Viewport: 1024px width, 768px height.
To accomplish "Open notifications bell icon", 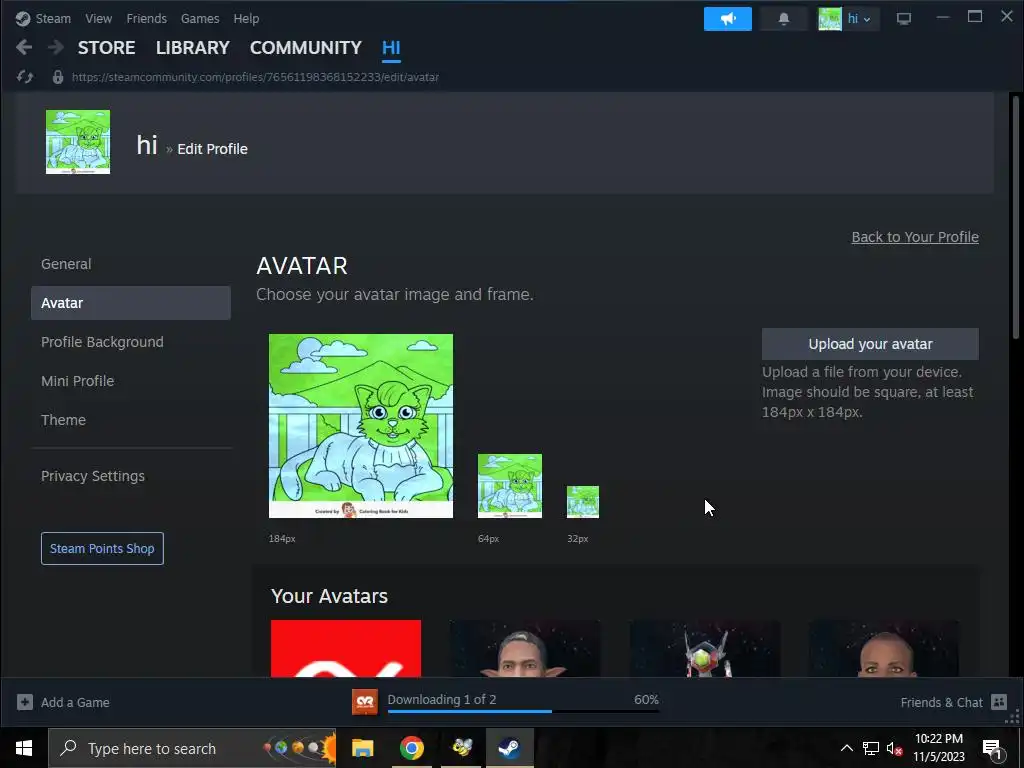I will tap(784, 19).
